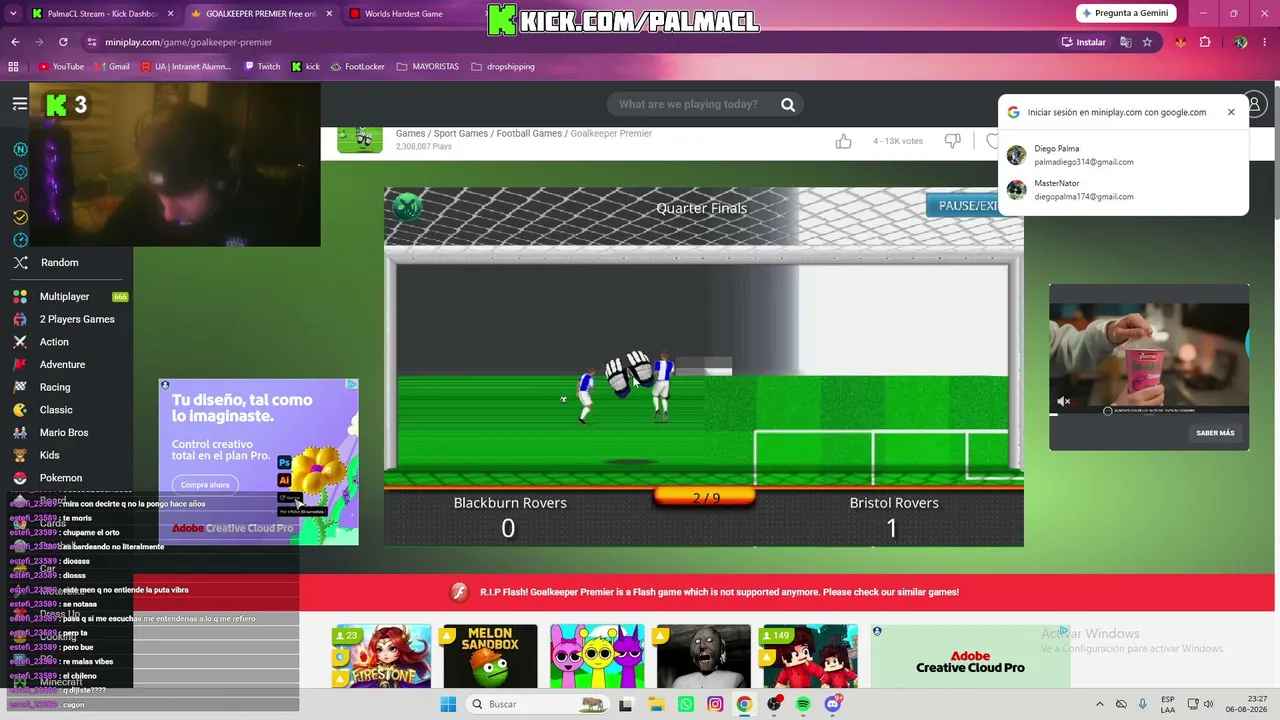Click the Sport Games breadcrumb link
1280x720 pixels.
(x=461, y=133)
